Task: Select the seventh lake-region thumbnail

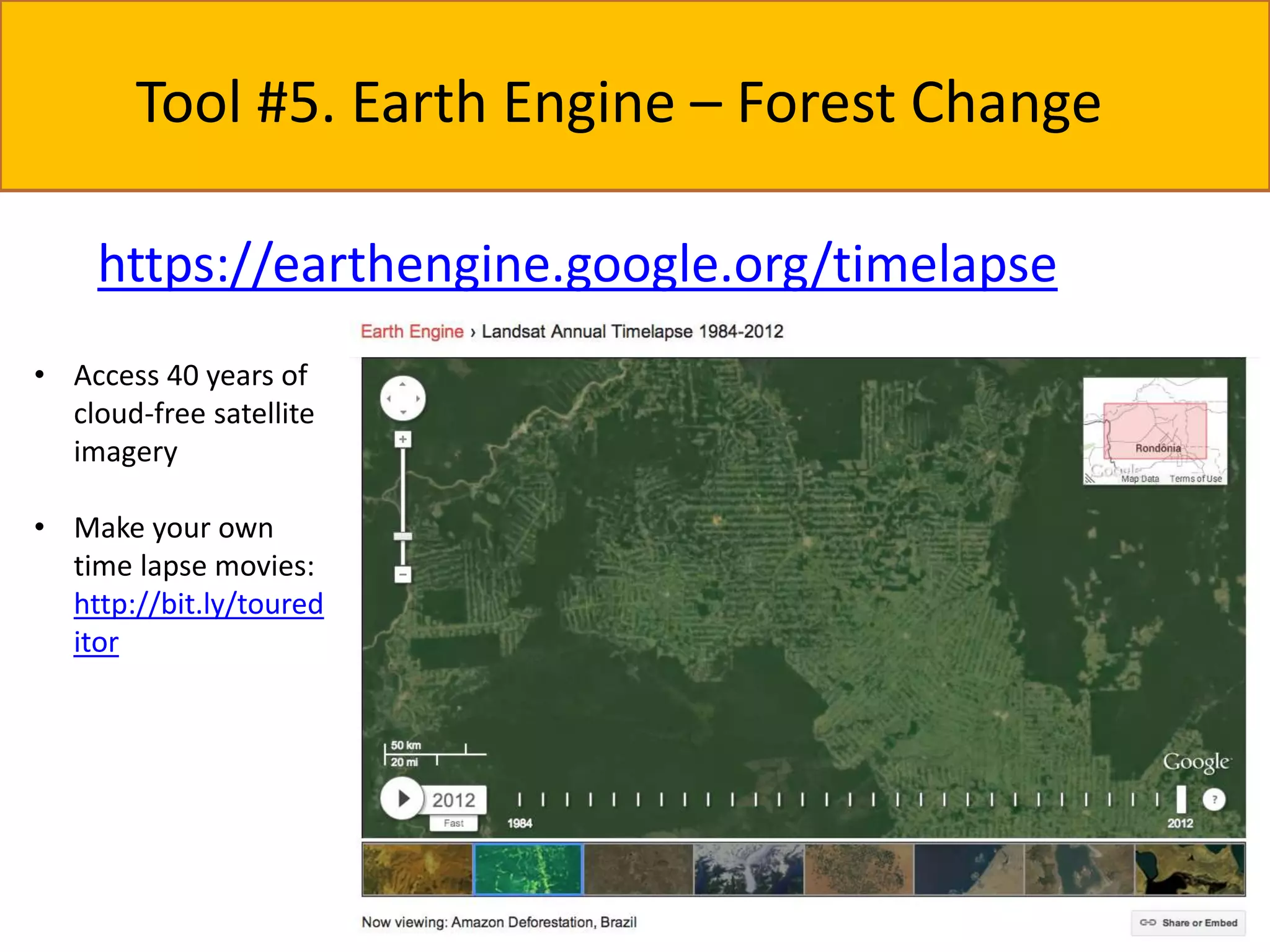Action: [x=1080, y=869]
